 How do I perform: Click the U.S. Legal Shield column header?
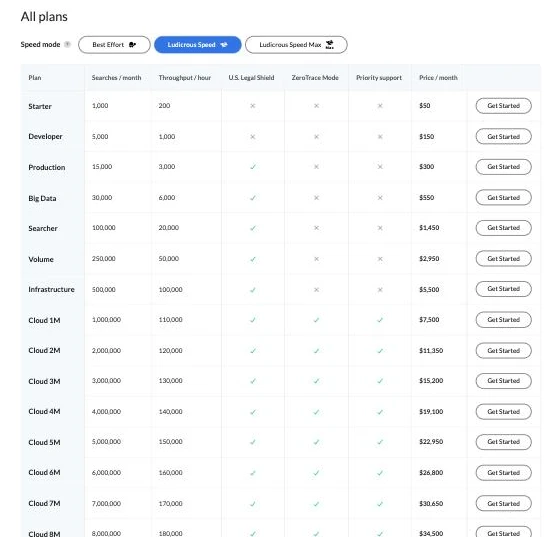pos(251,77)
